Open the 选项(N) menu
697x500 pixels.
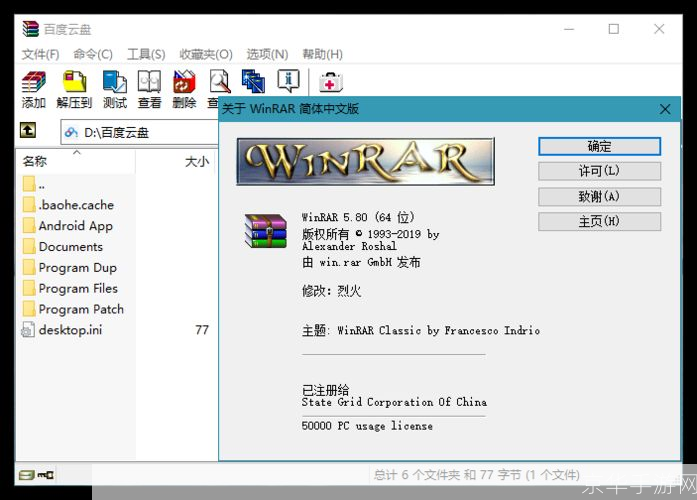267,54
